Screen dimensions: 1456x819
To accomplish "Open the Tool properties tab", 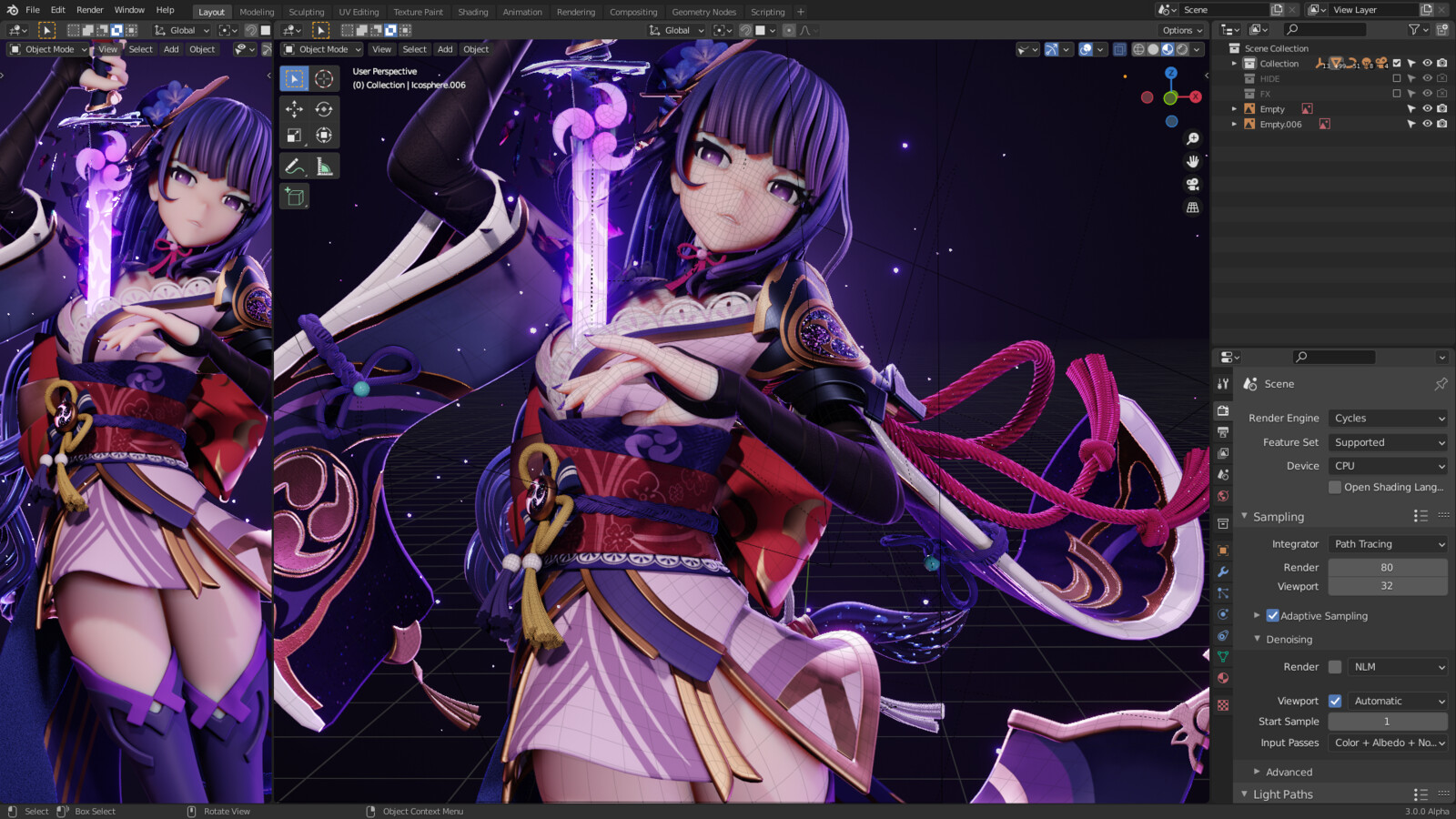I will [1223, 384].
